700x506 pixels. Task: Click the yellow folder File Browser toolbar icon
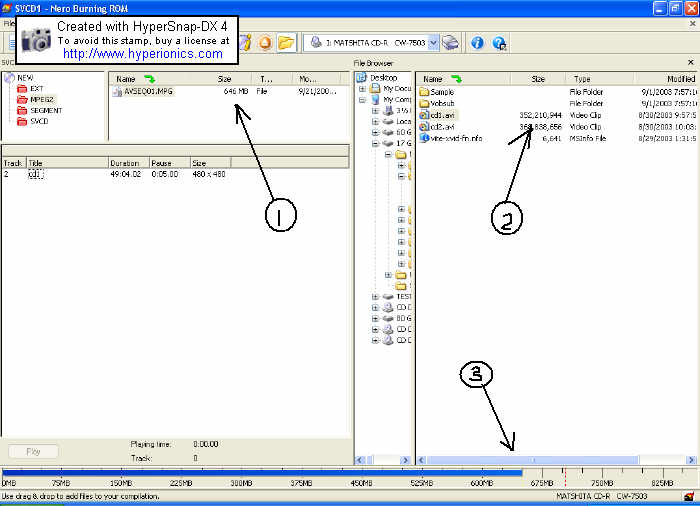tap(286, 43)
